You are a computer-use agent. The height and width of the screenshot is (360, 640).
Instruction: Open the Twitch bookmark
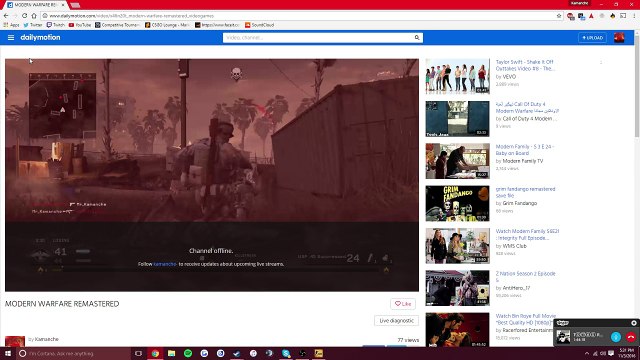pyautogui.click(x=56, y=25)
